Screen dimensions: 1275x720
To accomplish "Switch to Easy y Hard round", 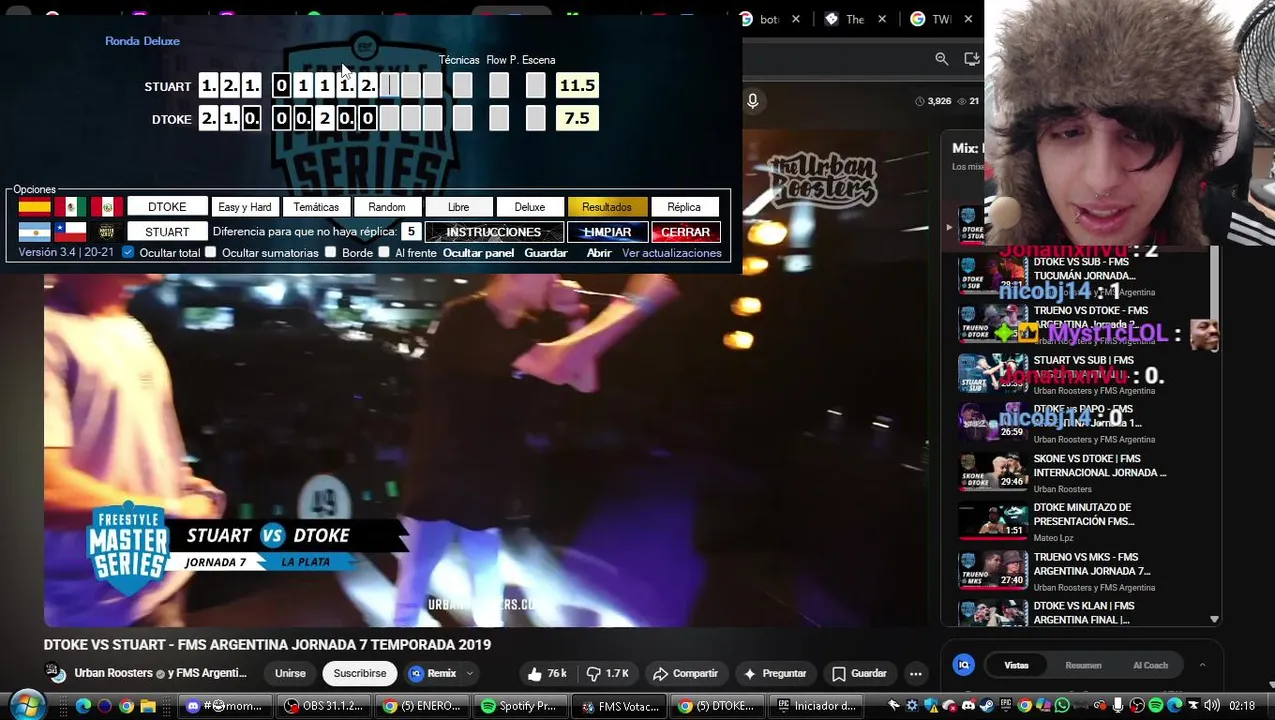I will click(x=245, y=207).
